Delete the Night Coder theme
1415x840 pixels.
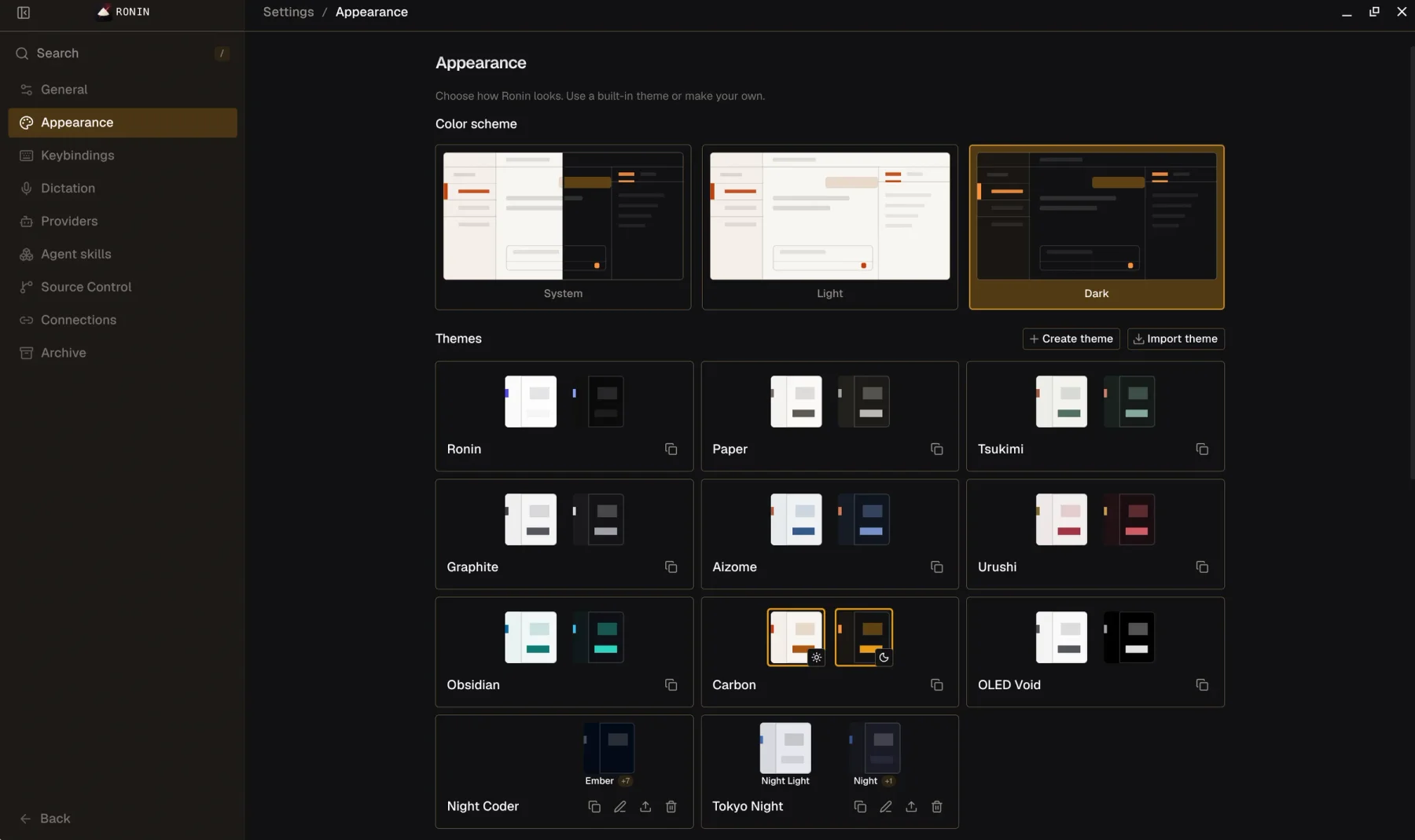671,806
